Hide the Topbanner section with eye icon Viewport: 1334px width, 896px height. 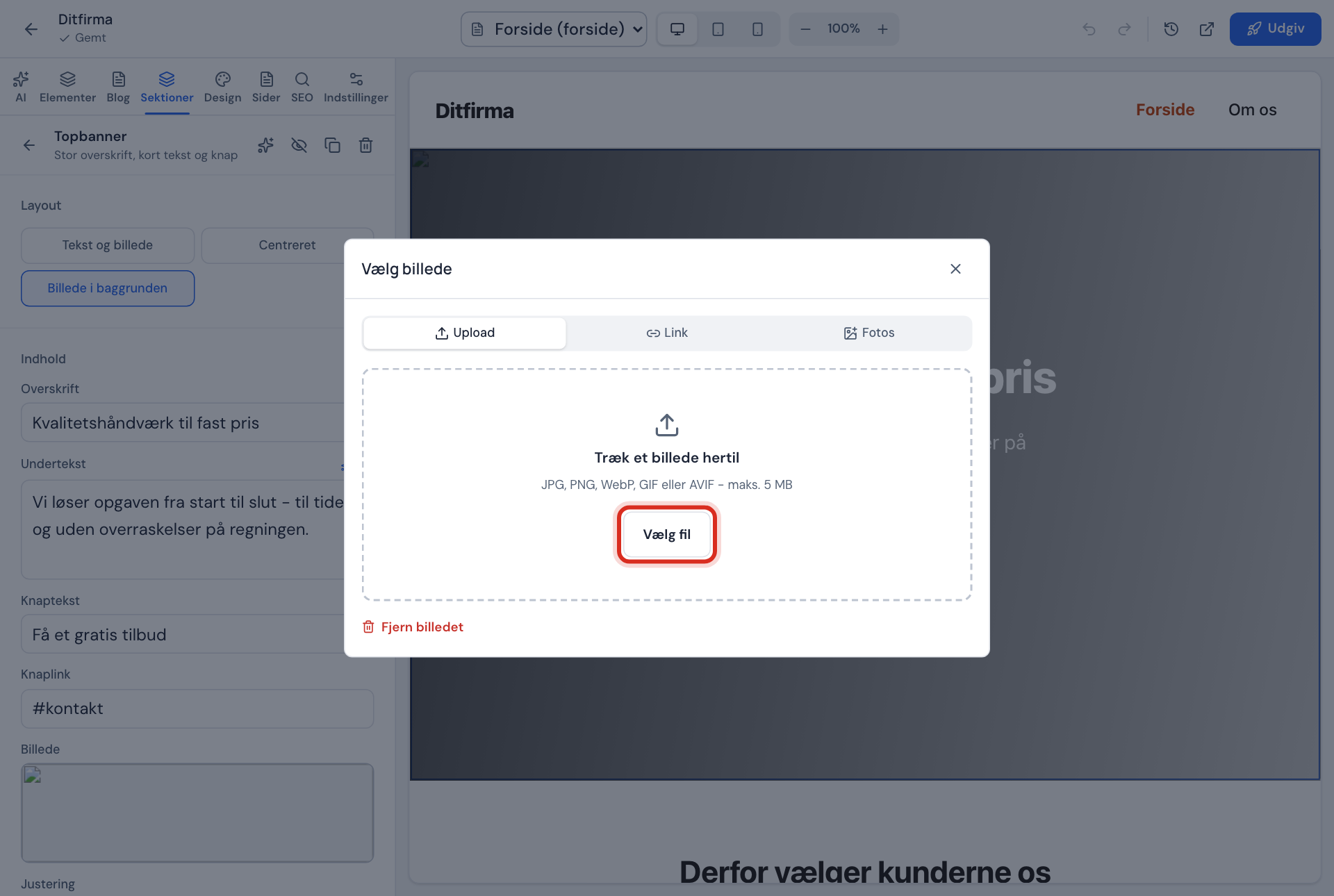299,145
